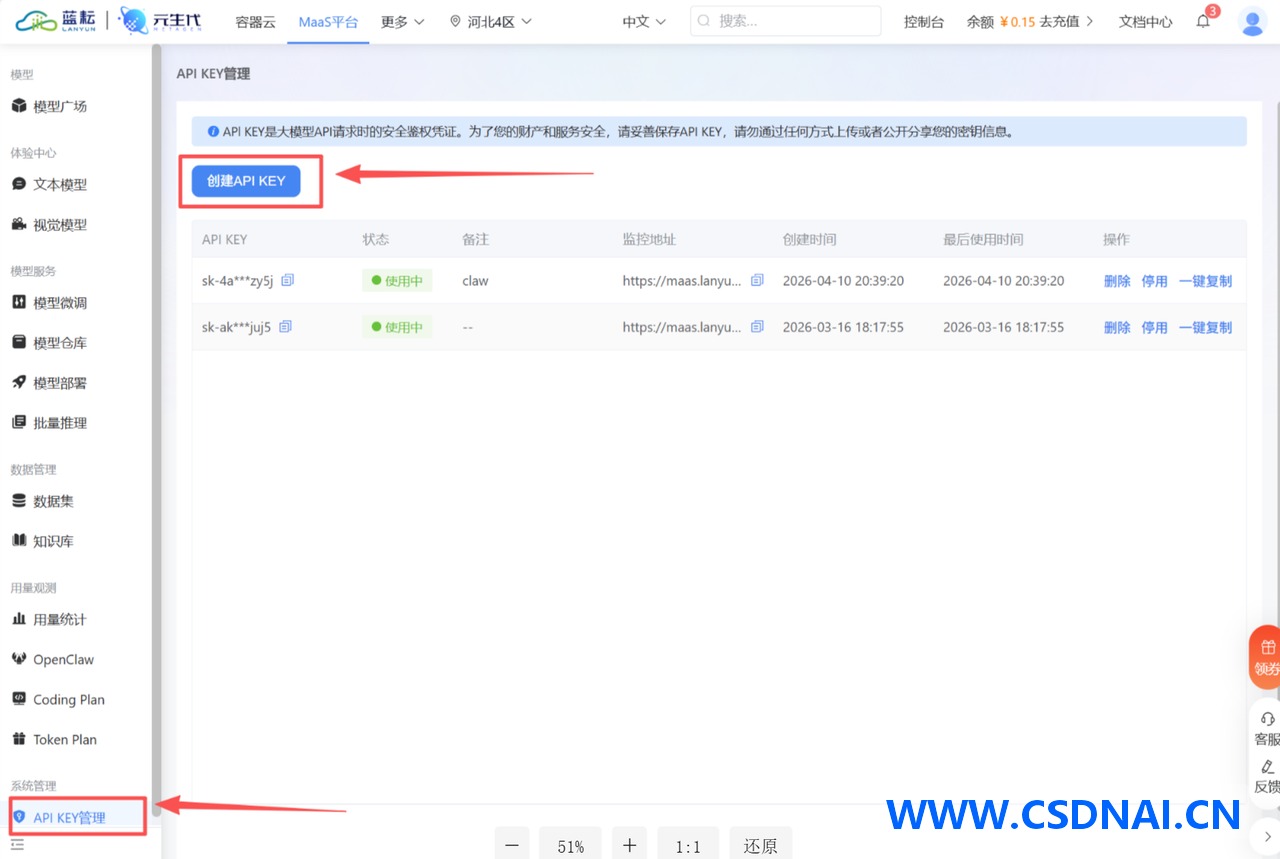Open the user avatar menu
Viewport: 1280px width, 859px height.
[1252, 21]
